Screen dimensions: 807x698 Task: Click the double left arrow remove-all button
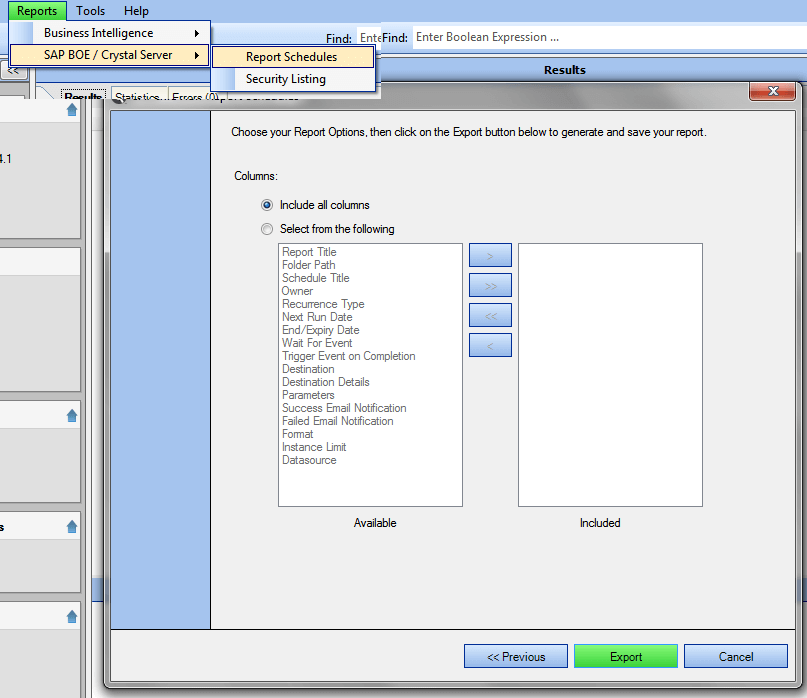pos(490,315)
